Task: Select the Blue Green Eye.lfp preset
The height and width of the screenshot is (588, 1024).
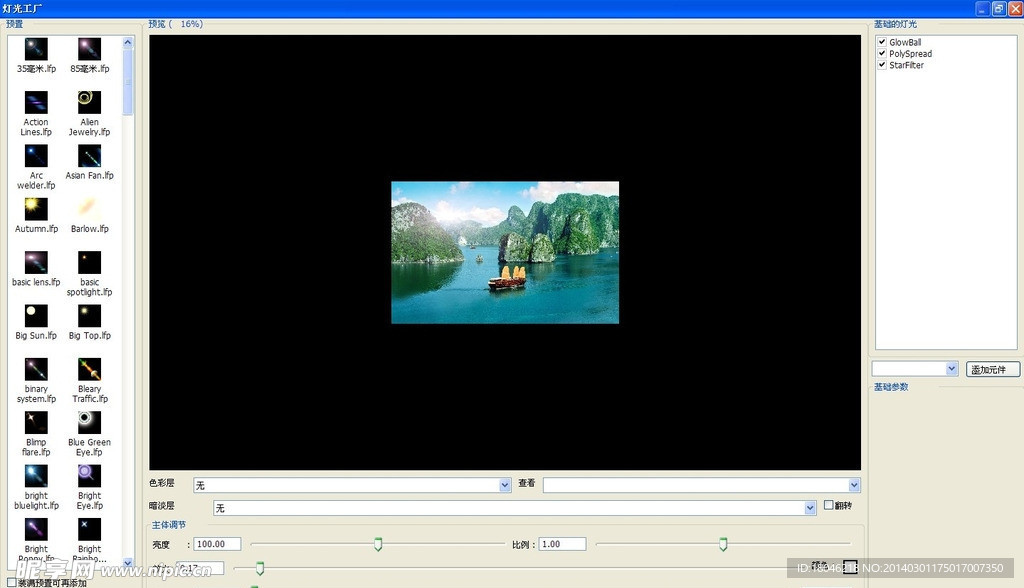Action: pos(89,422)
